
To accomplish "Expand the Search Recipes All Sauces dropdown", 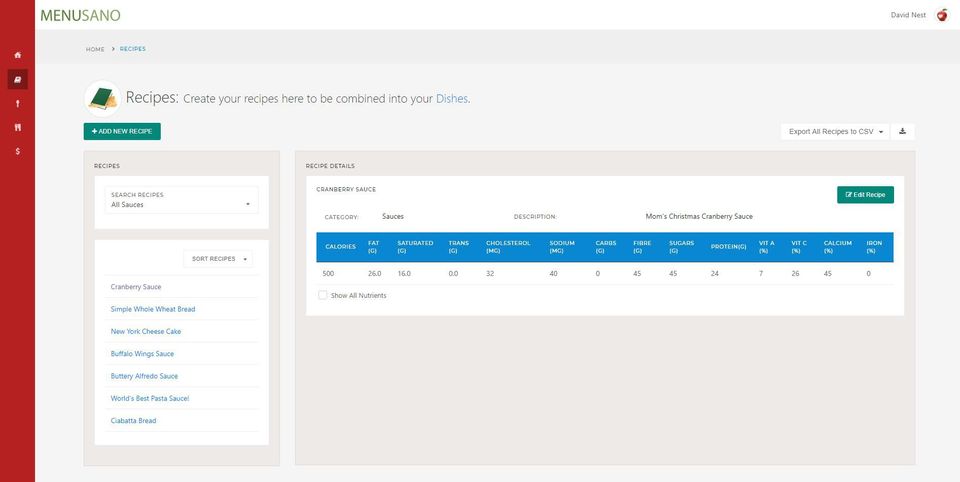I will (181, 200).
